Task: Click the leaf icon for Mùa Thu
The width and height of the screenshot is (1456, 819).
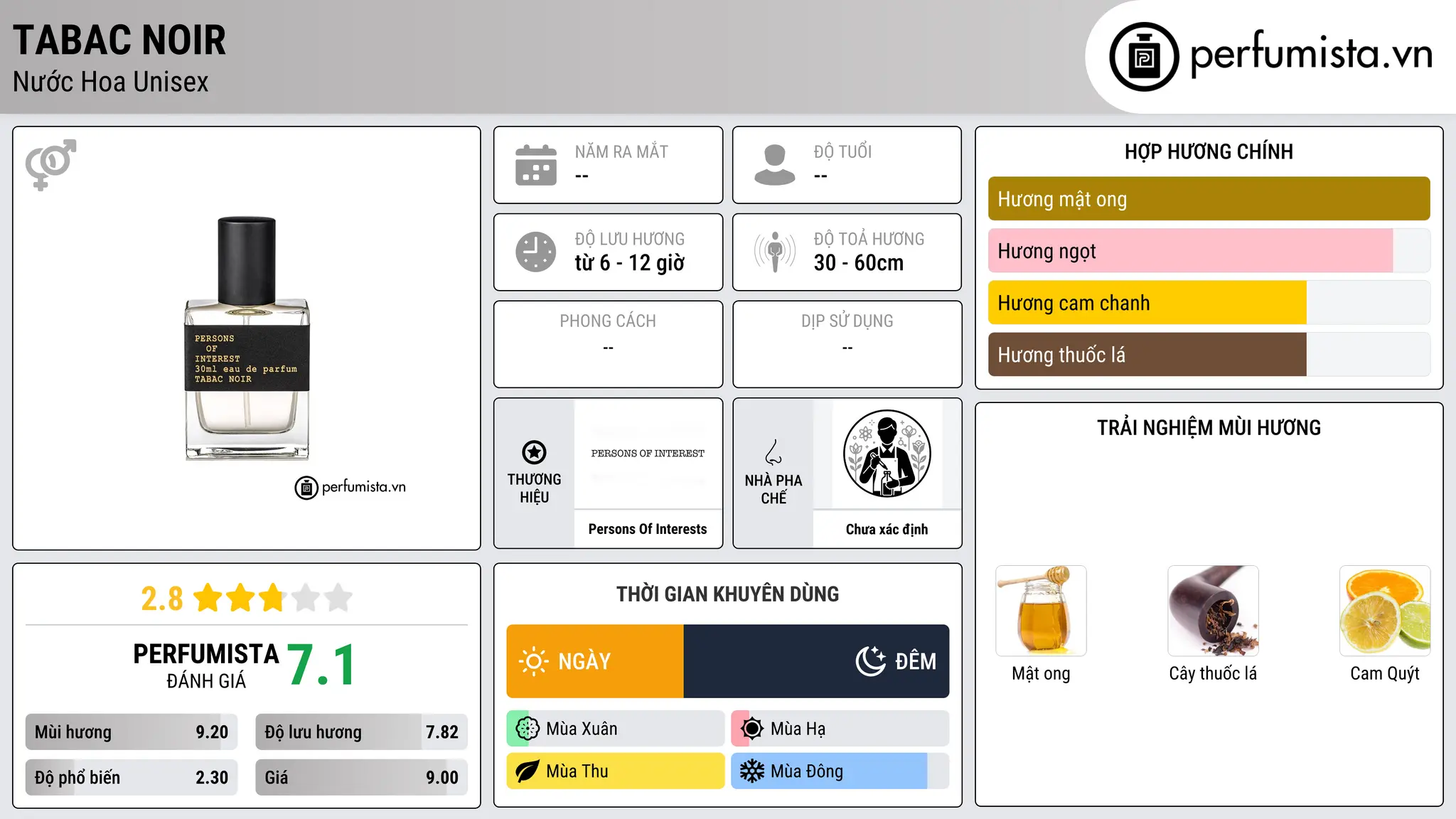Action: pos(528,771)
